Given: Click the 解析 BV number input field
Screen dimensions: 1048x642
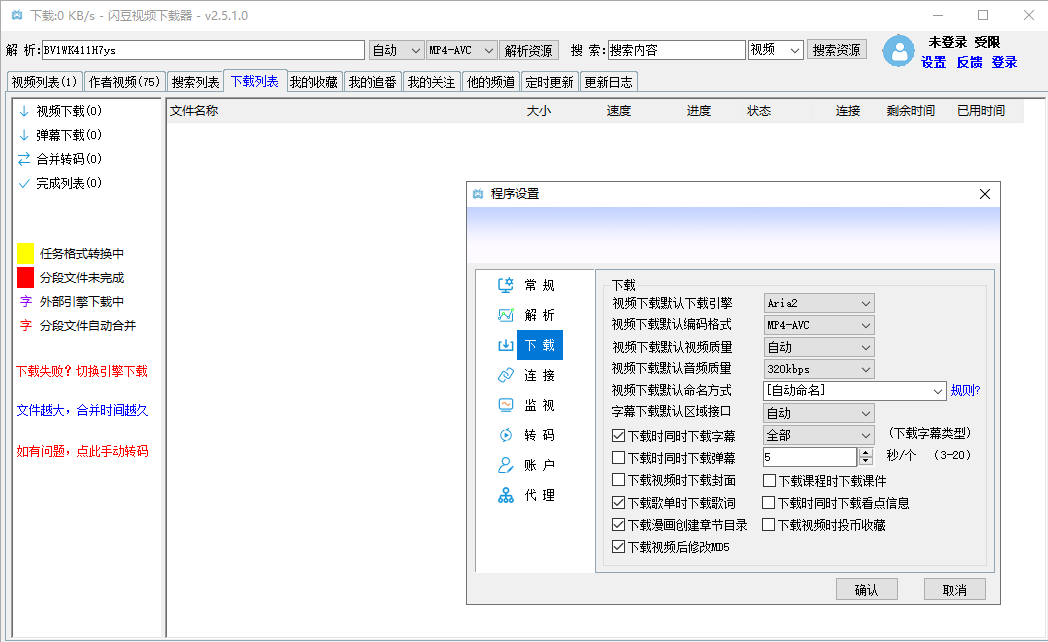Looking at the screenshot, I should (x=202, y=50).
